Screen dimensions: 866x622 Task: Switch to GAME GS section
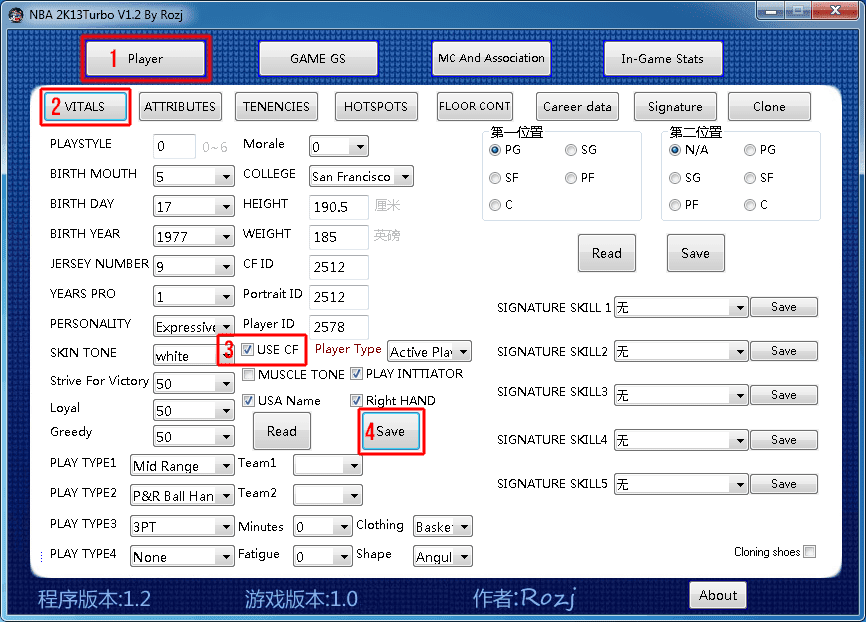(x=318, y=59)
